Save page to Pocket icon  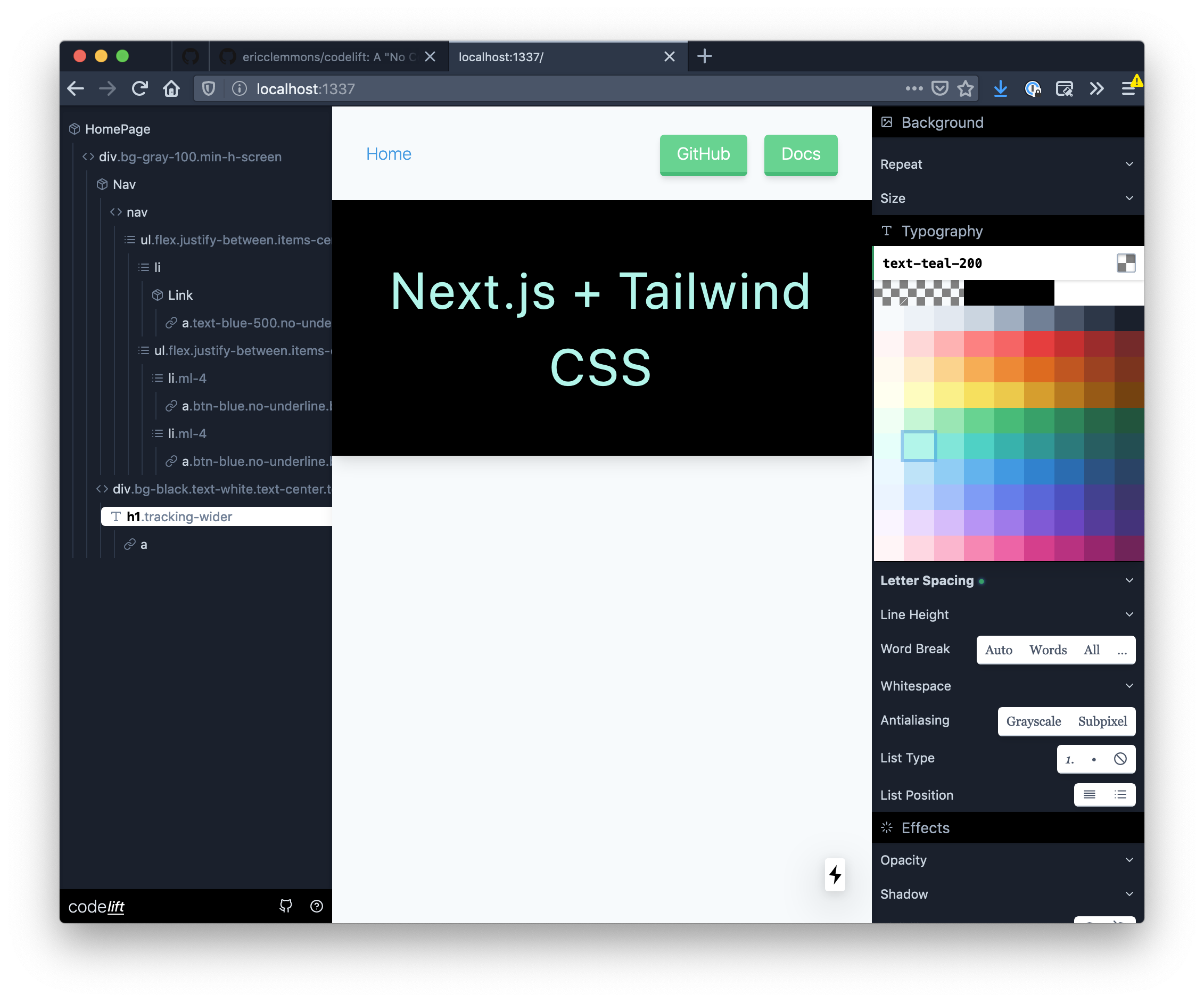click(939, 88)
